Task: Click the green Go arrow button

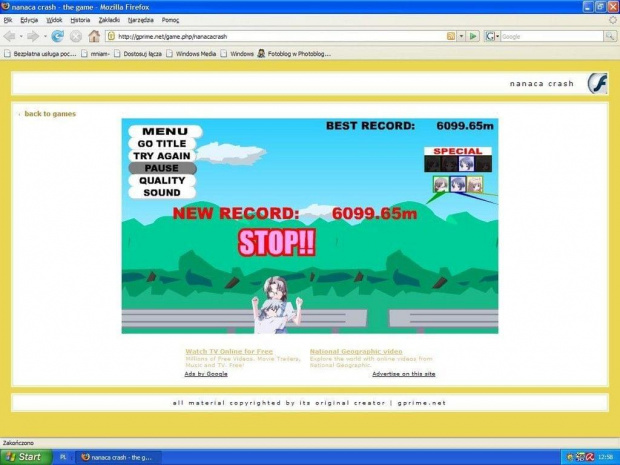Action: [x=473, y=36]
